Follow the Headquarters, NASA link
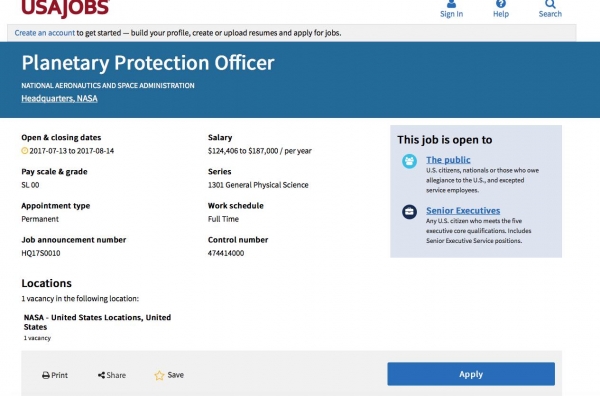 [59, 98]
